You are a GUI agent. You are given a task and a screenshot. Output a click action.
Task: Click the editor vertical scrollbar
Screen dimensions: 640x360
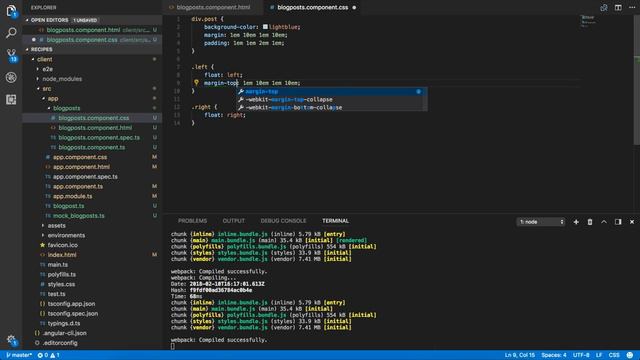tap(636, 80)
